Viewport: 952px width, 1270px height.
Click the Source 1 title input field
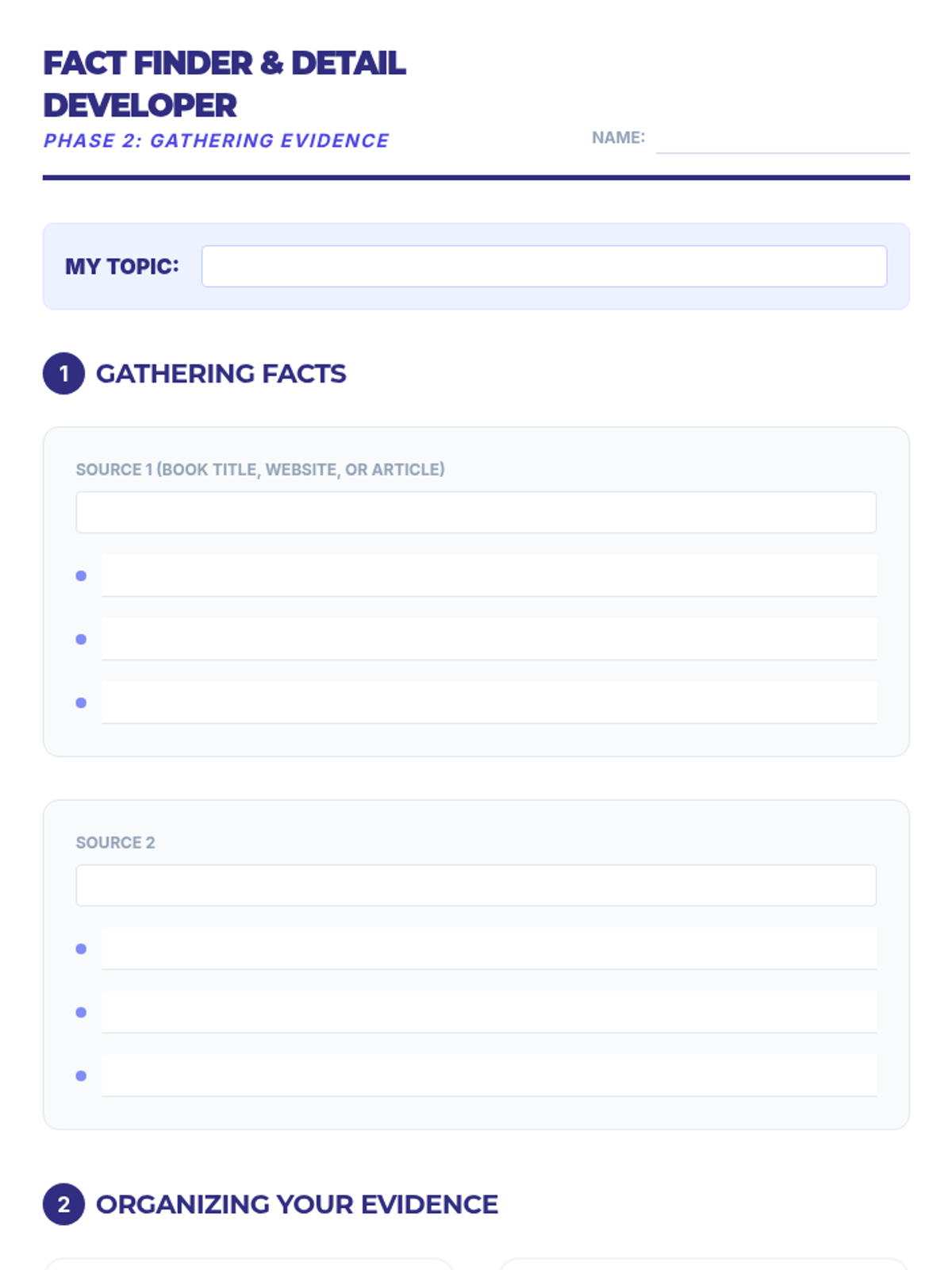pos(476,513)
